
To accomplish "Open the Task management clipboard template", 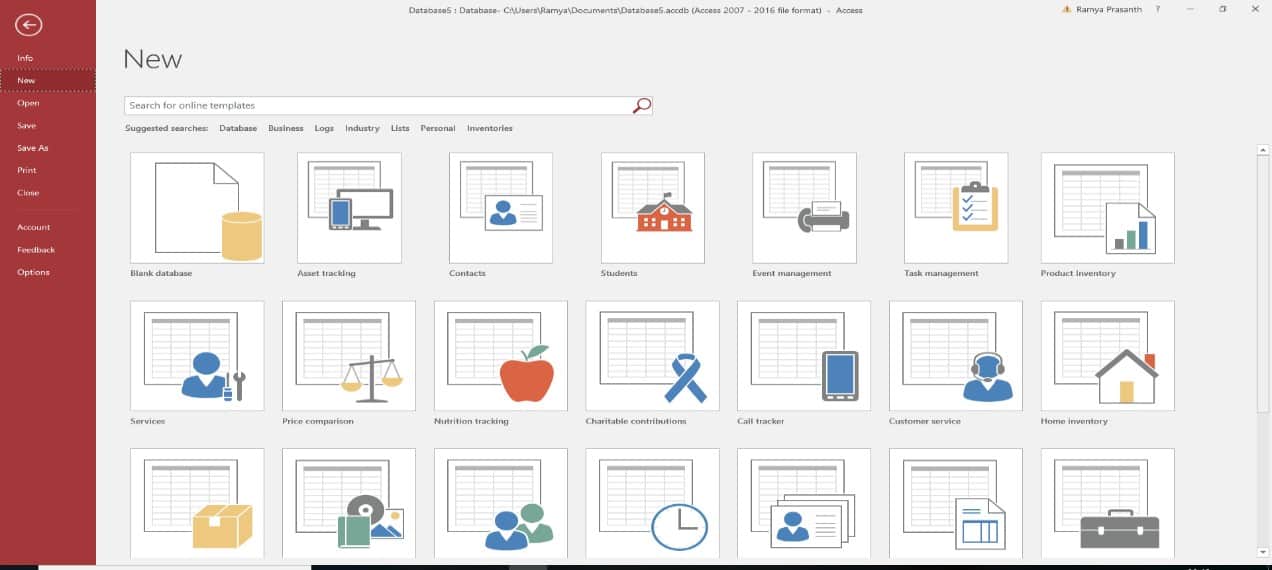I will (956, 208).
